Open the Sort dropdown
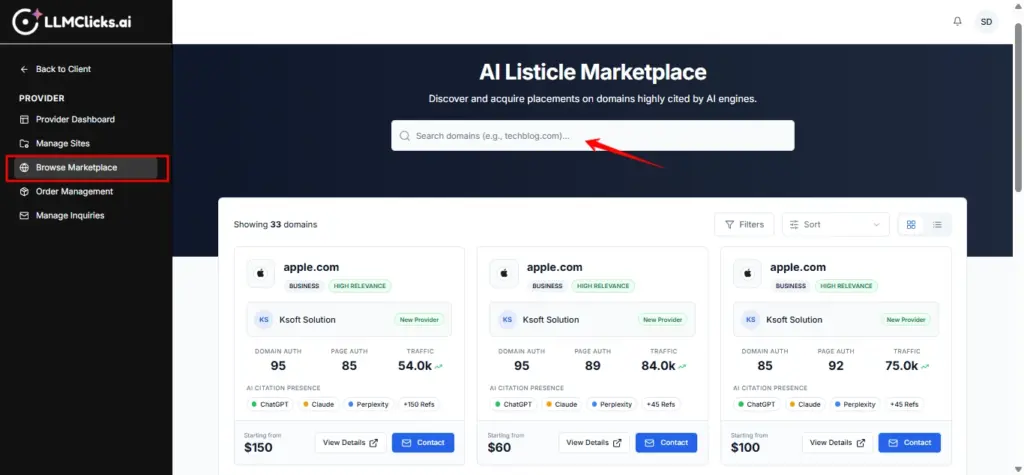 [835, 225]
